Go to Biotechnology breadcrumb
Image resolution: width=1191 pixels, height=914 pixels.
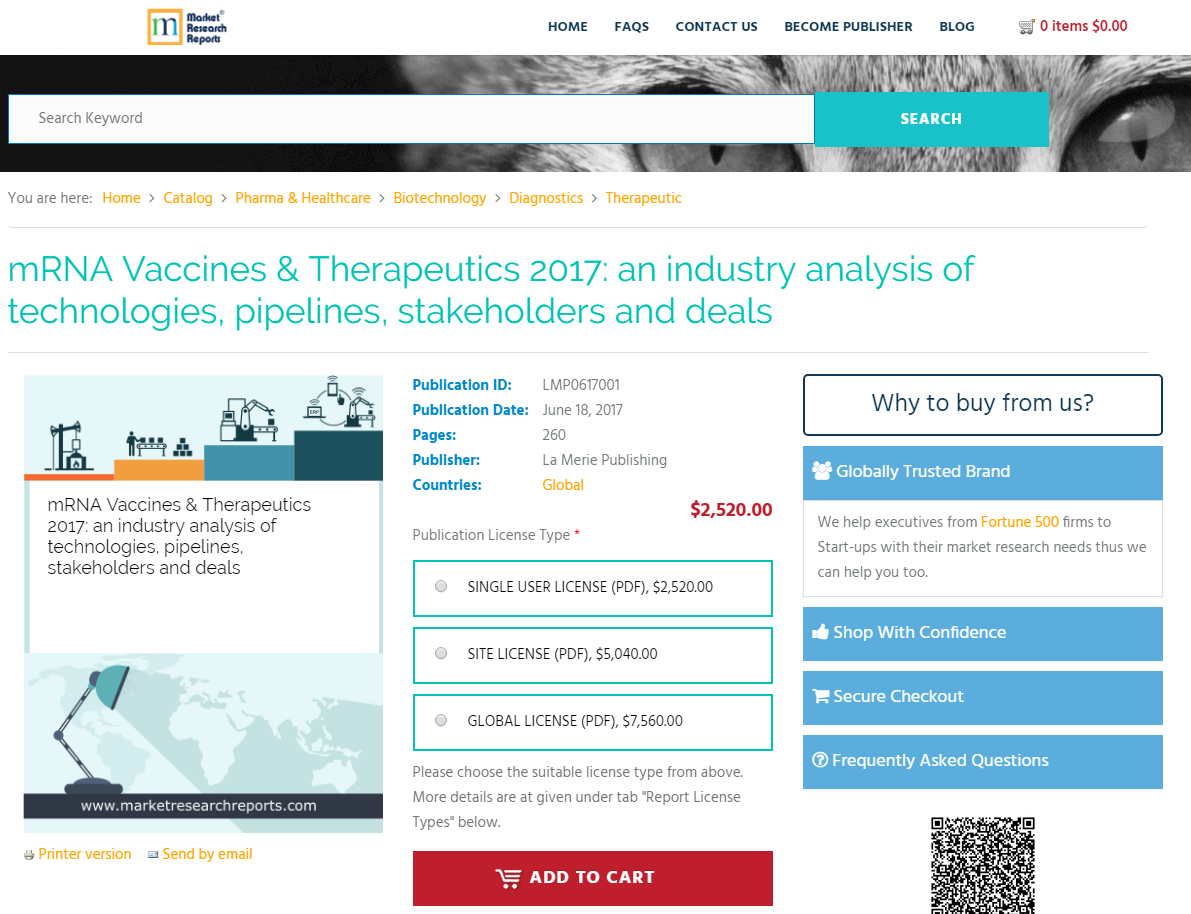440,198
